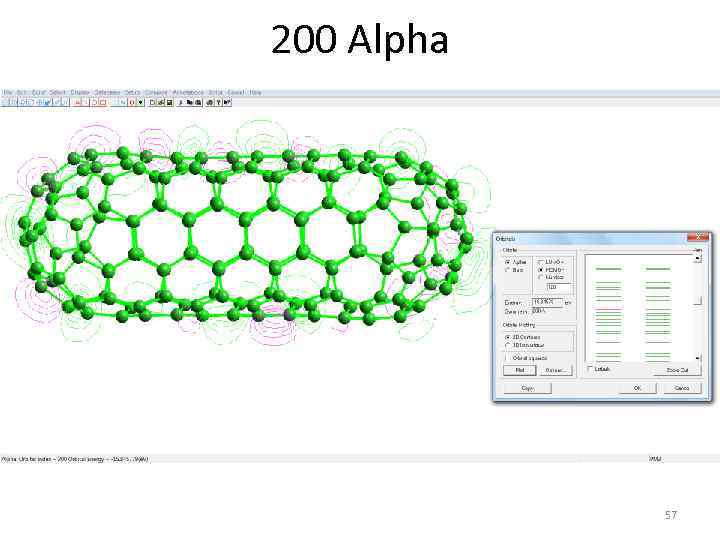Click the Copy button in Orbitals dialog
Image resolution: width=720 pixels, height=540 pixels.
(528, 388)
